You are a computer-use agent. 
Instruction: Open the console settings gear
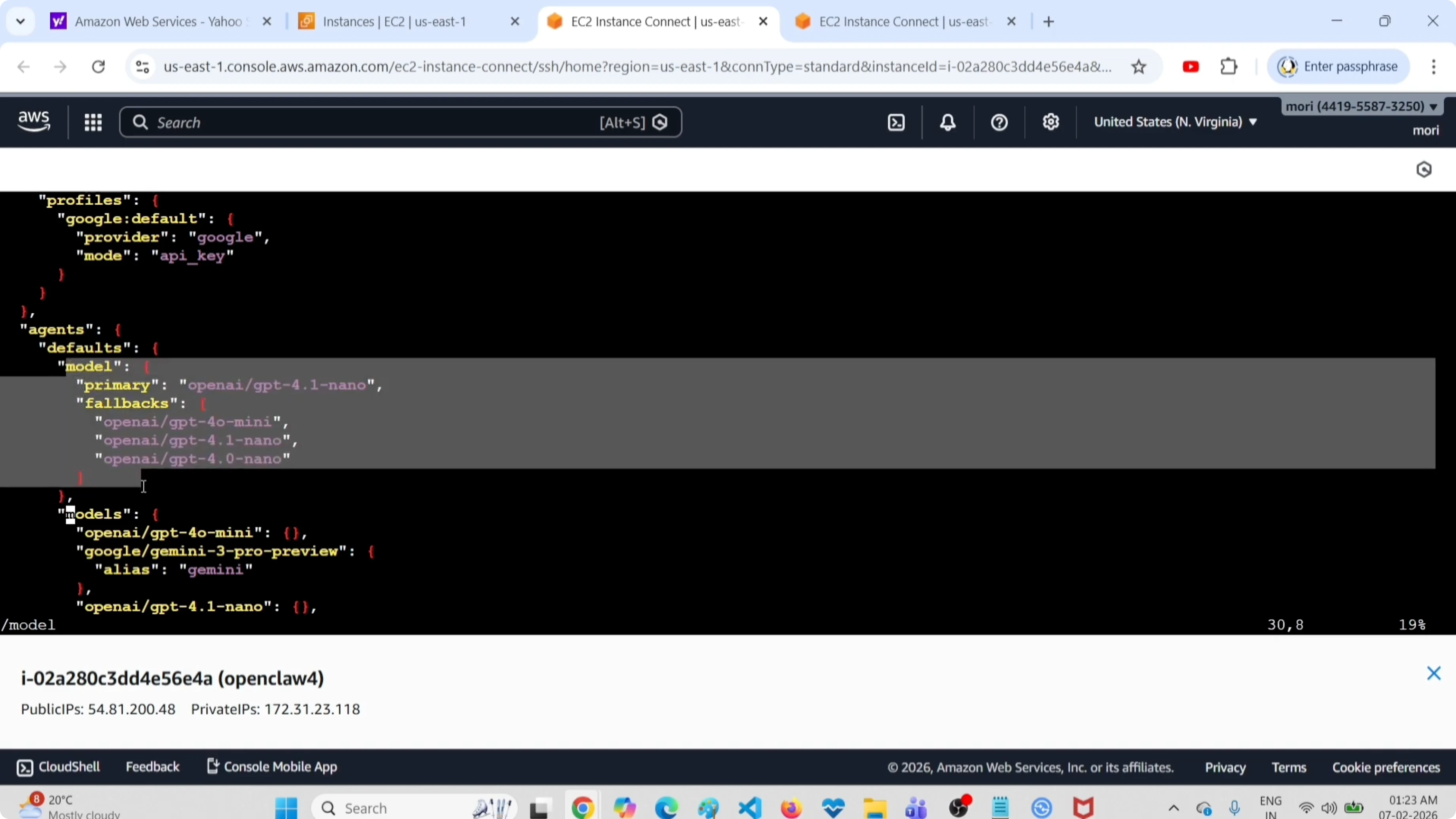(1051, 122)
